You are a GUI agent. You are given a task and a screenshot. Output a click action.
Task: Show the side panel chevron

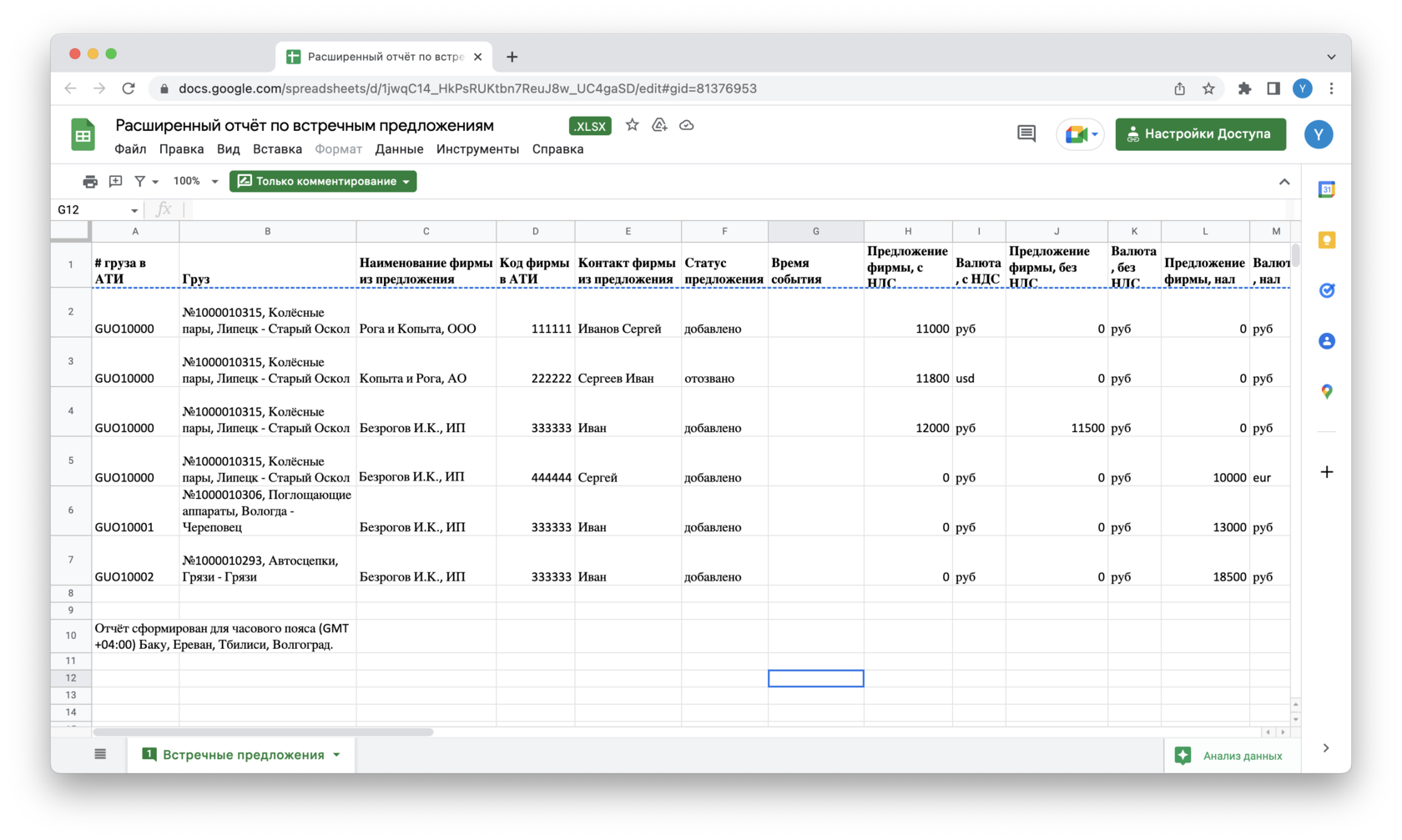(x=1326, y=748)
